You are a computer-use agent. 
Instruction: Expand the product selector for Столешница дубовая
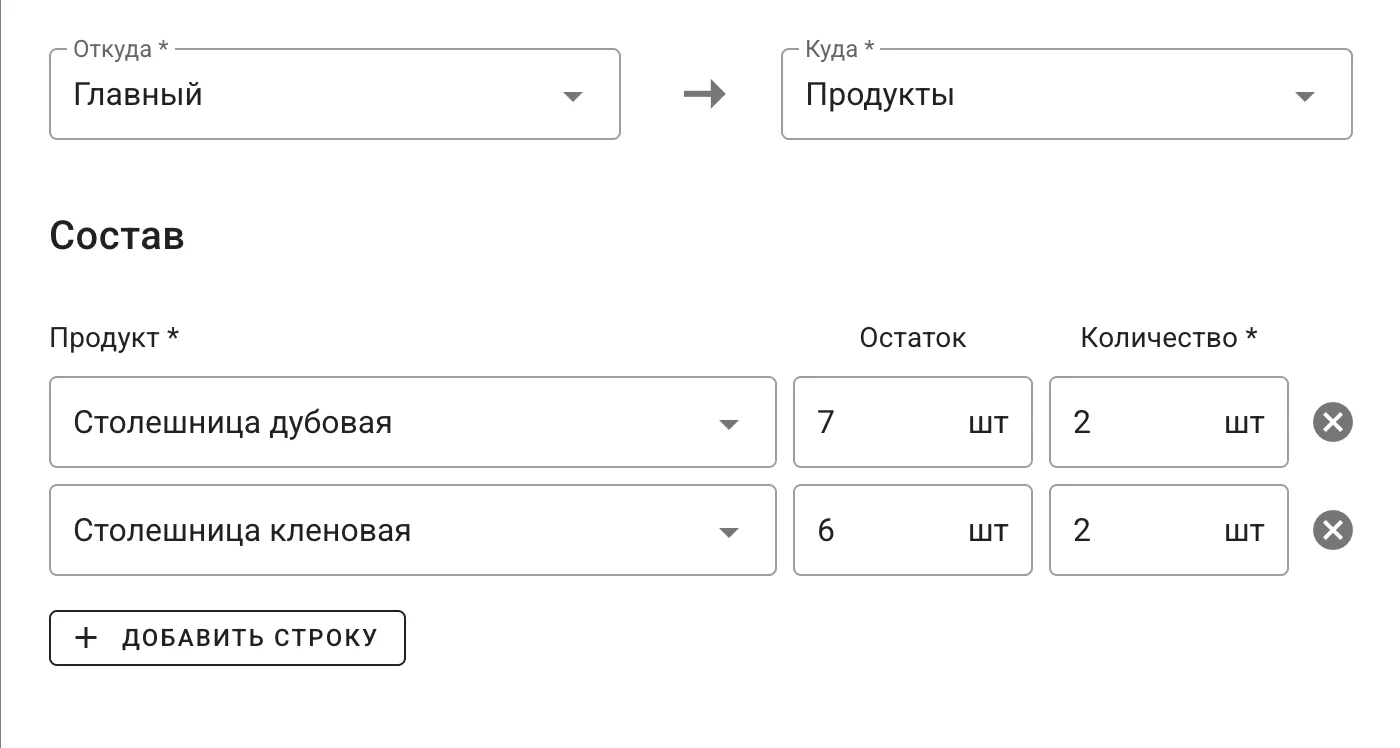click(413, 422)
